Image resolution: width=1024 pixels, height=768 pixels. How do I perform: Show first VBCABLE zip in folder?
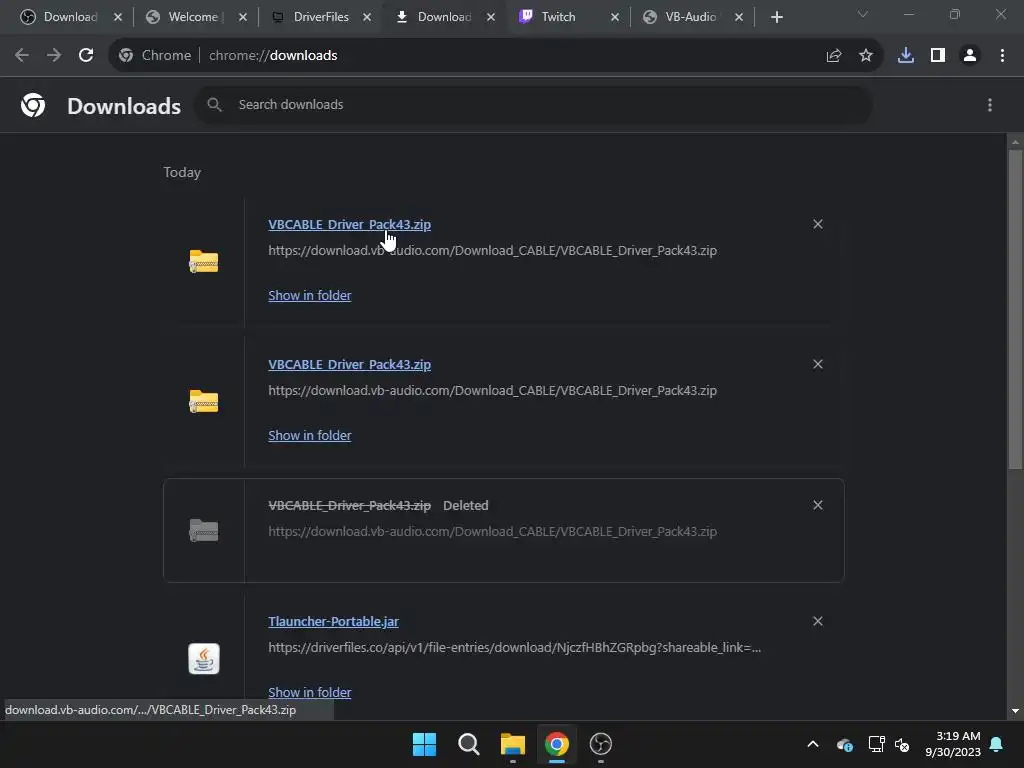click(x=310, y=295)
